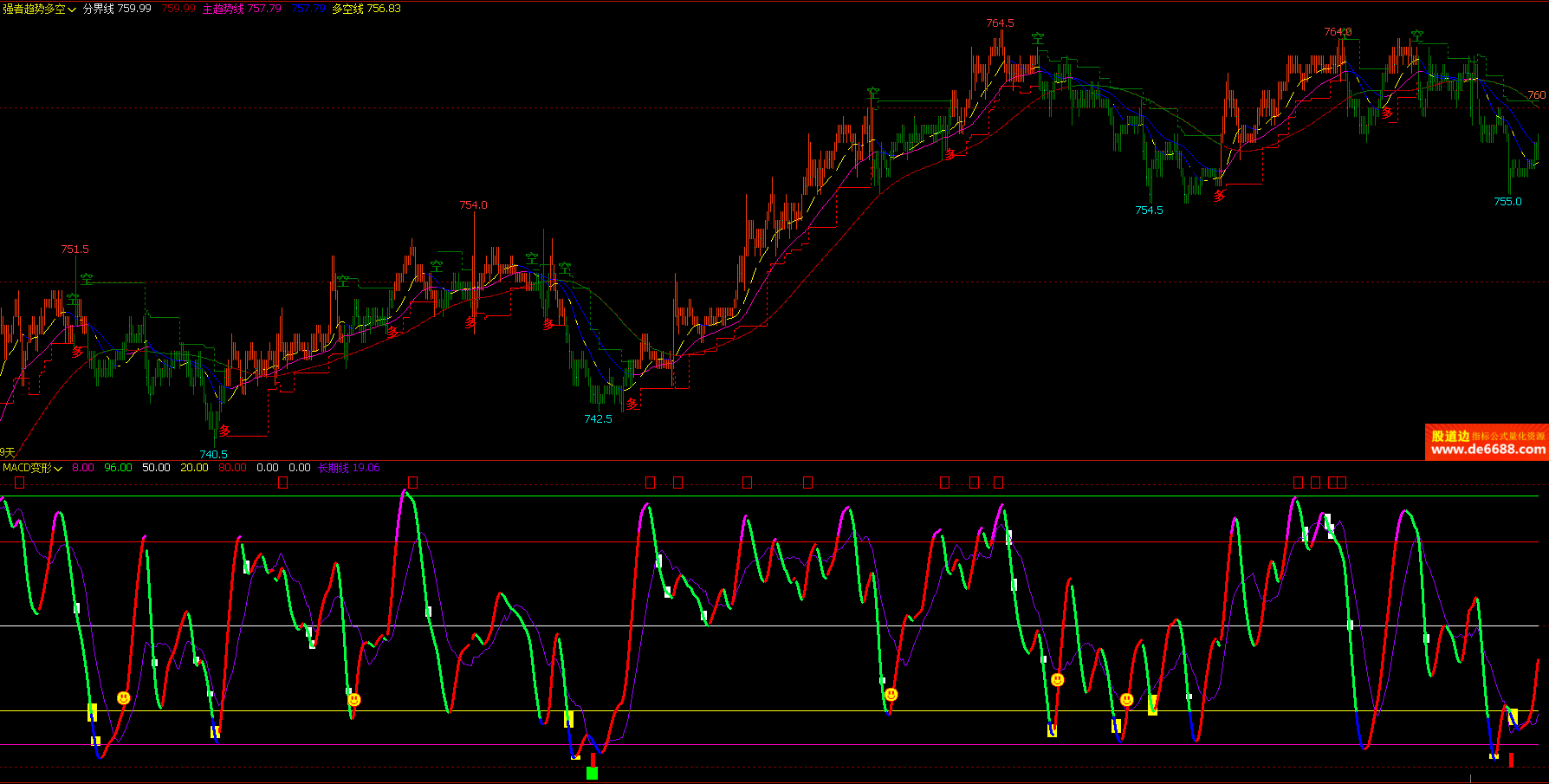The width and height of the screenshot is (1549, 784).
Task: Click the 755.0 low price label
Action: pyautogui.click(x=1507, y=202)
